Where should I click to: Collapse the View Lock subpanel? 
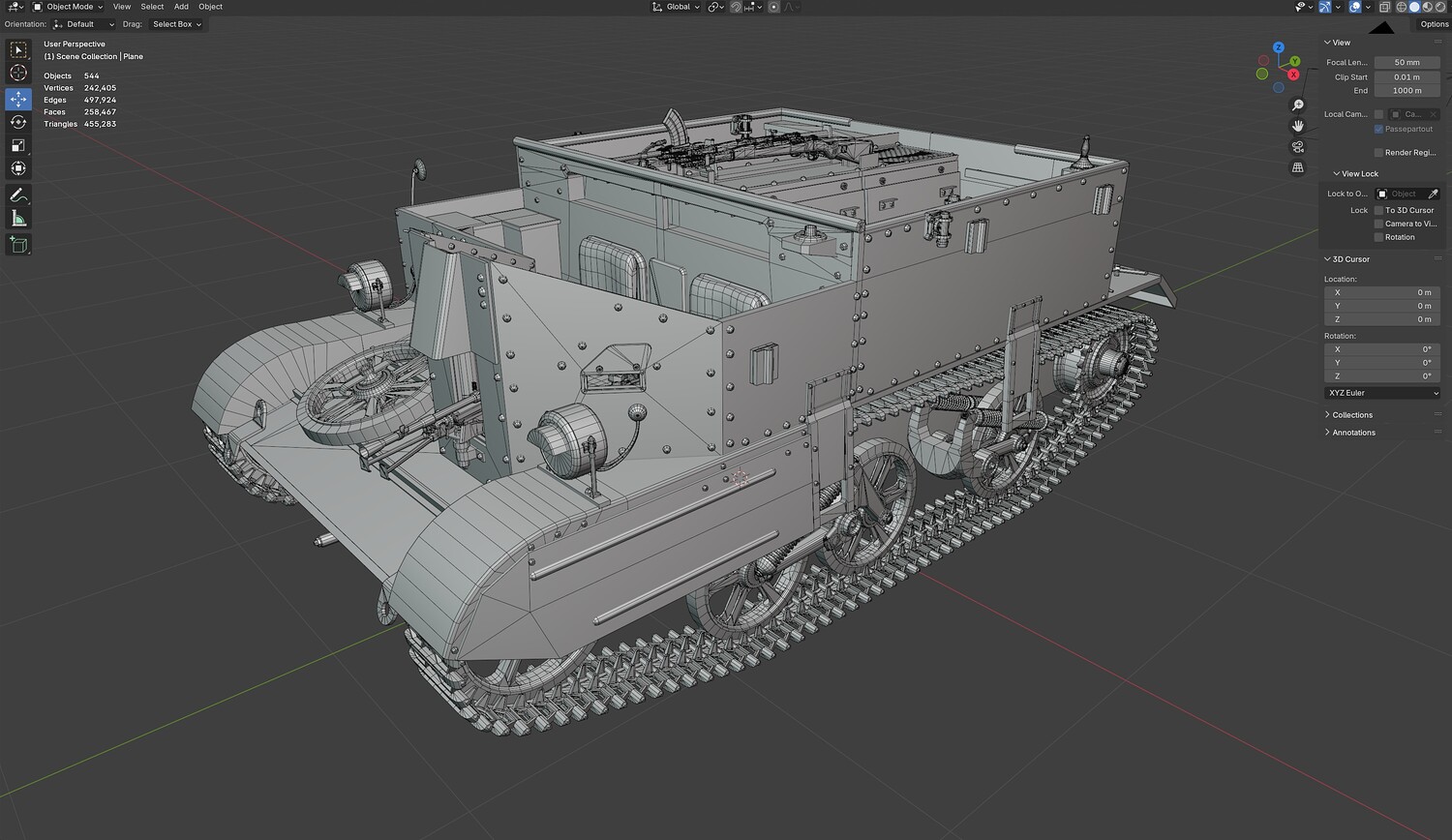tap(1355, 174)
